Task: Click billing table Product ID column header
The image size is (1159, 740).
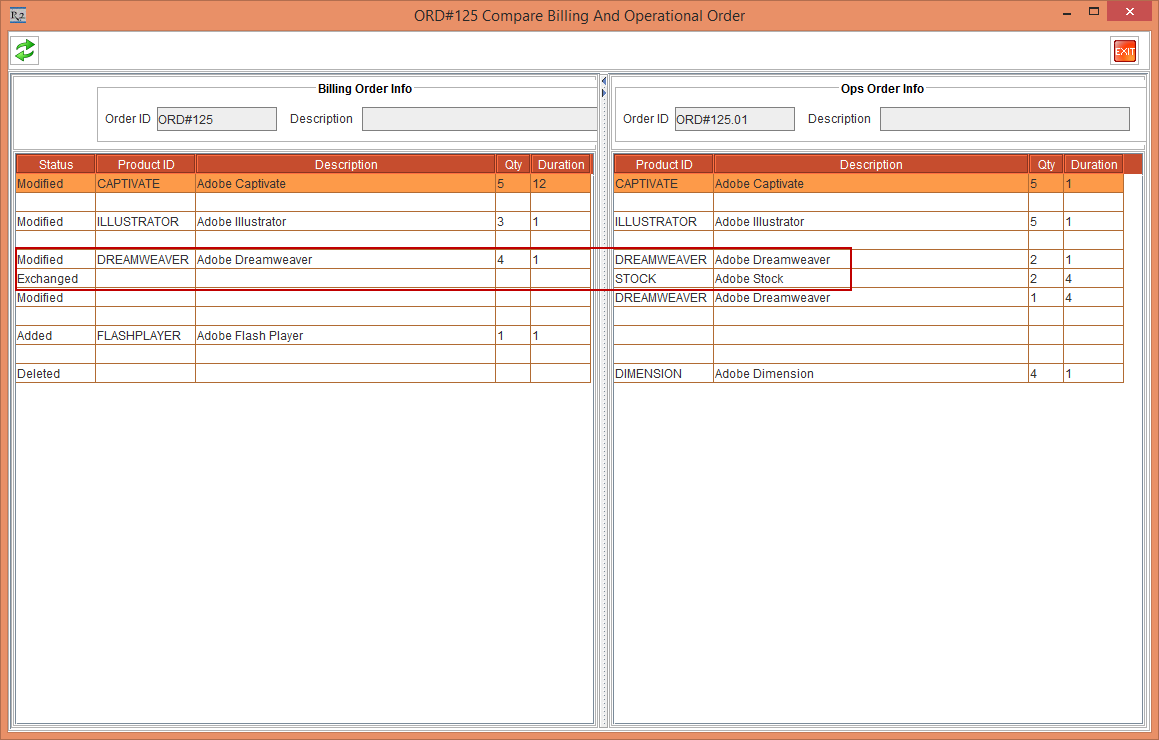Action: (x=146, y=165)
